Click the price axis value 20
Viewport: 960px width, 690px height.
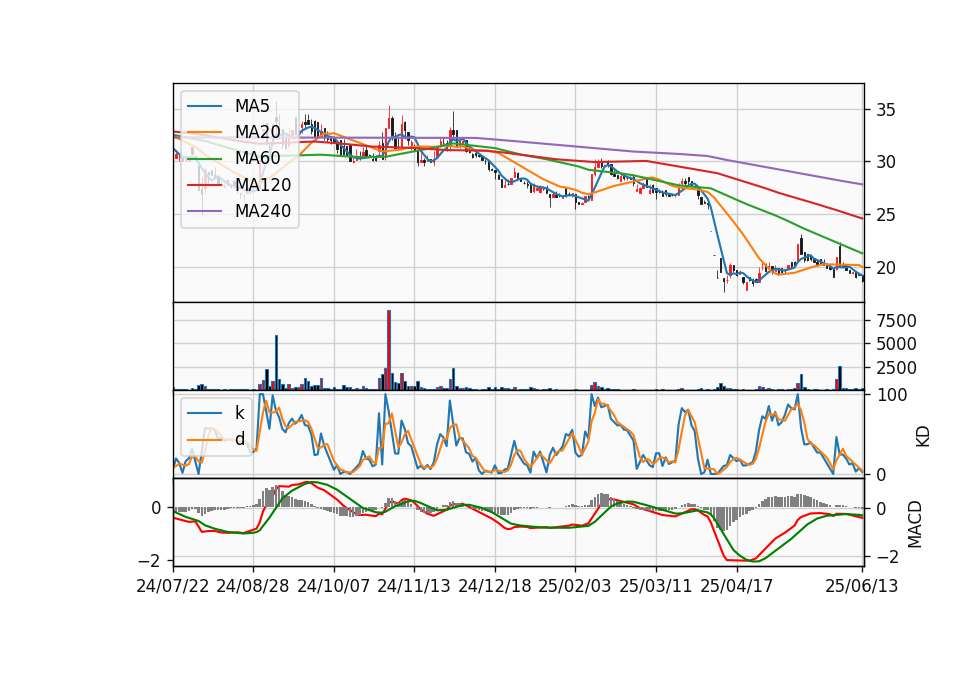pos(885,268)
